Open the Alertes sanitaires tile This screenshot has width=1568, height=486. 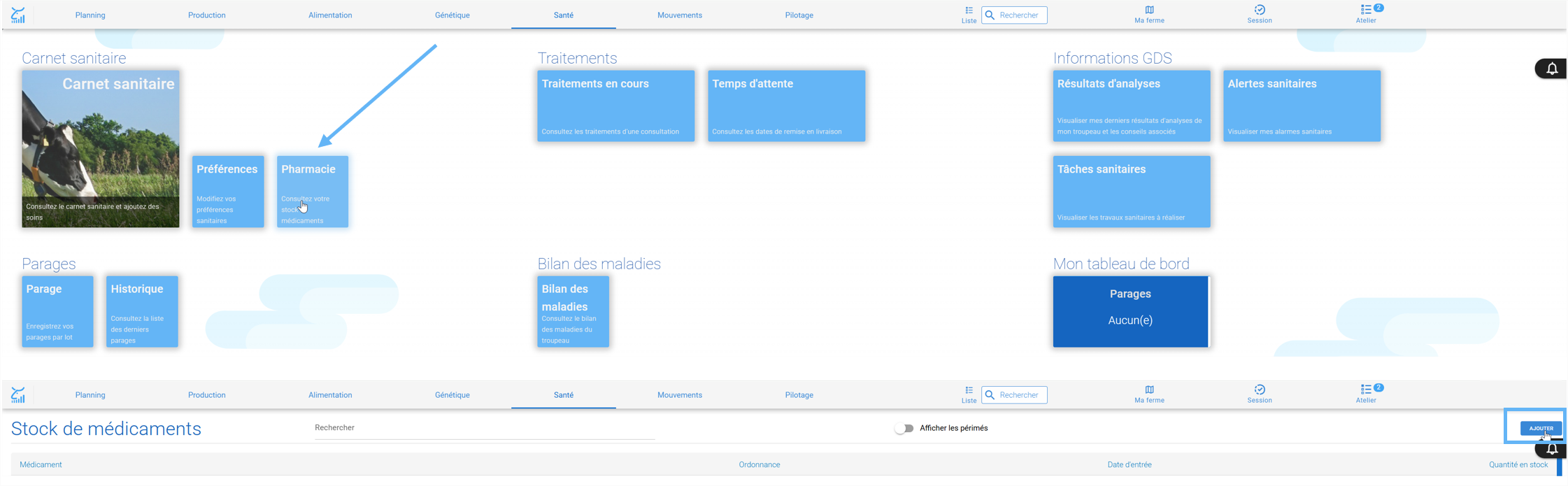tap(1302, 106)
